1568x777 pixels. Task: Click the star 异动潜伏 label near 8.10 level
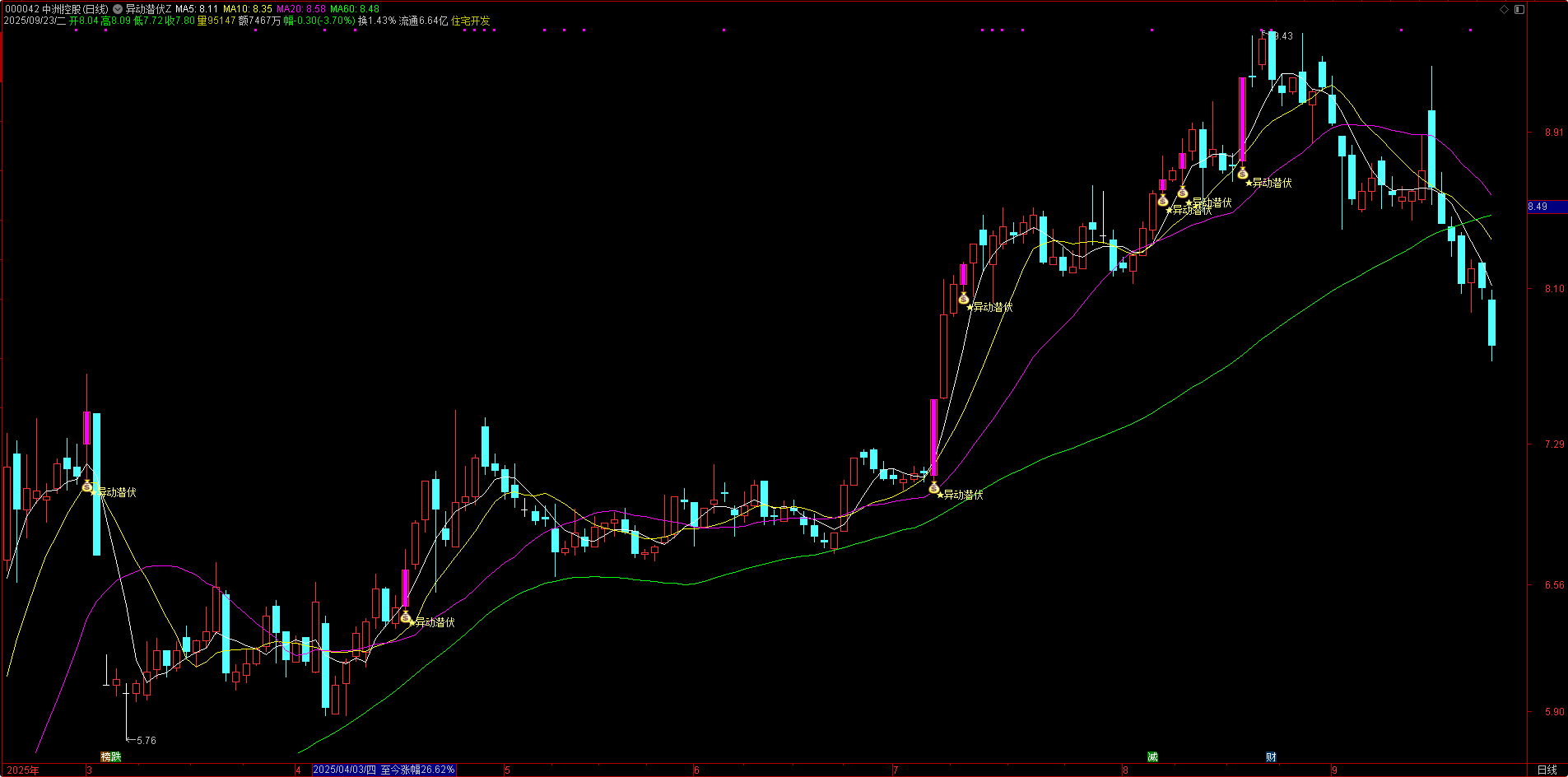pyautogui.click(x=991, y=307)
